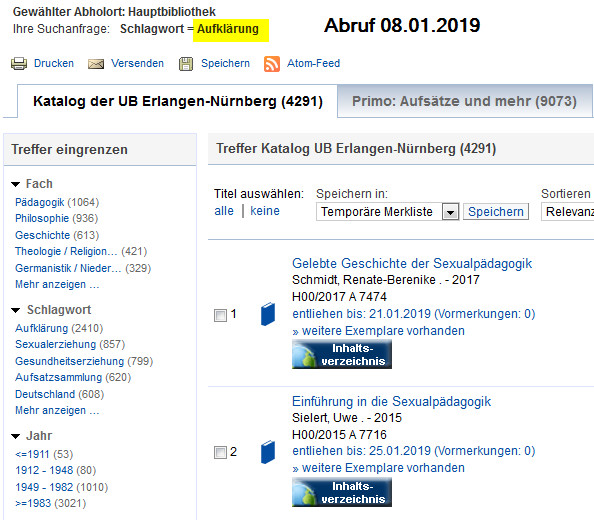
Task: Open Inhaltsverzeichnis image for Einführung in die Sexualpädagogik
Action: coord(342,492)
